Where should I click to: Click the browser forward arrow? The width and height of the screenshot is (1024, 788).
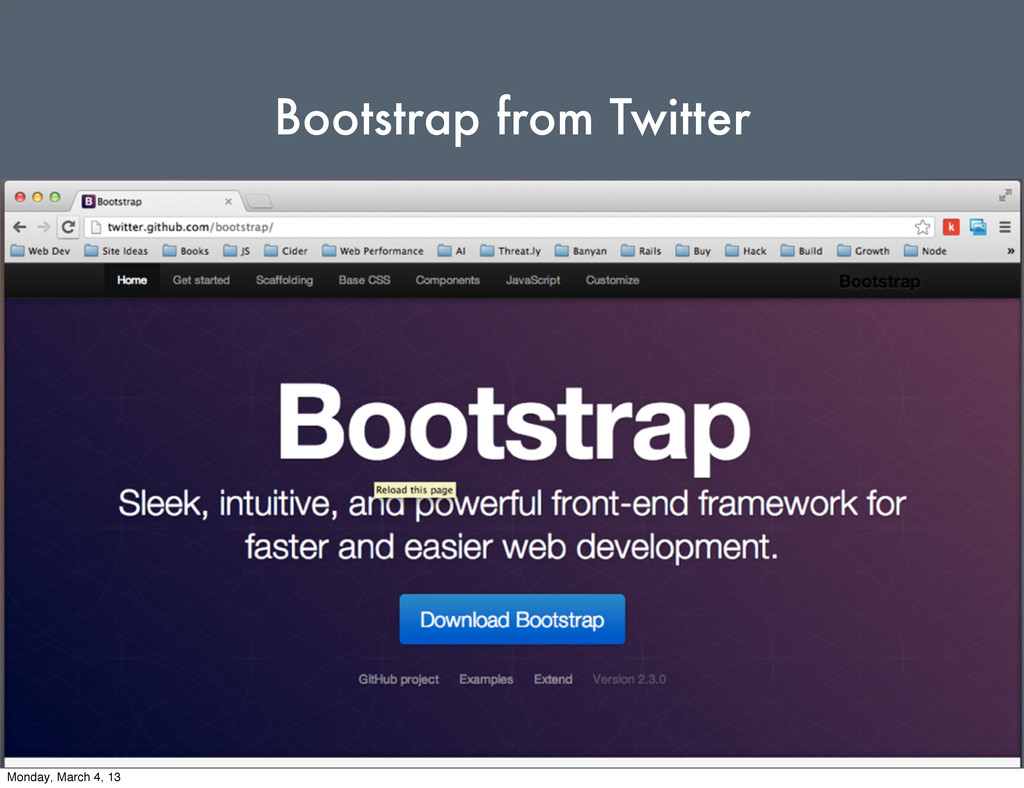pyautogui.click(x=44, y=227)
